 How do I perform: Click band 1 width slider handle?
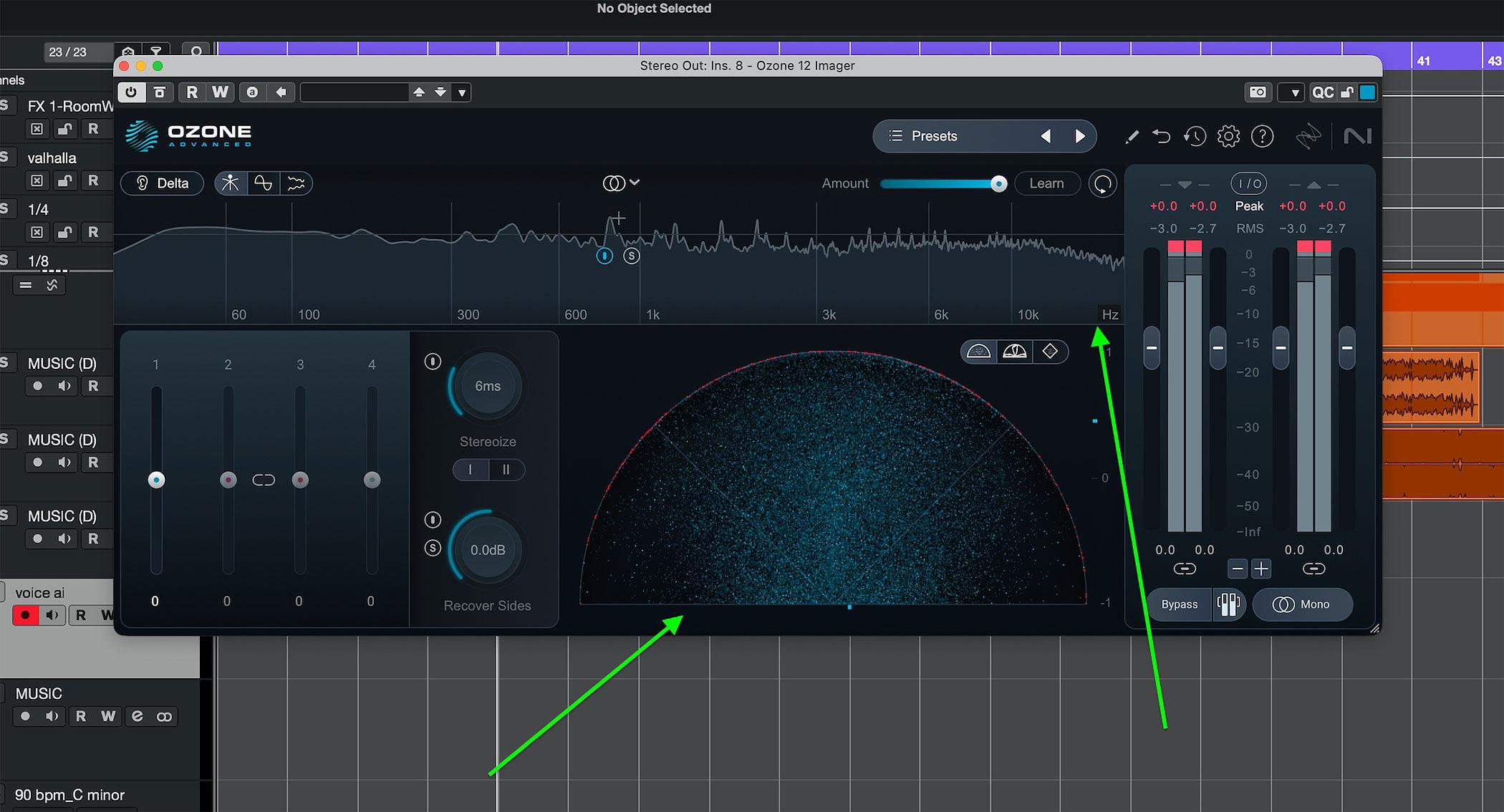tap(156, 480)
